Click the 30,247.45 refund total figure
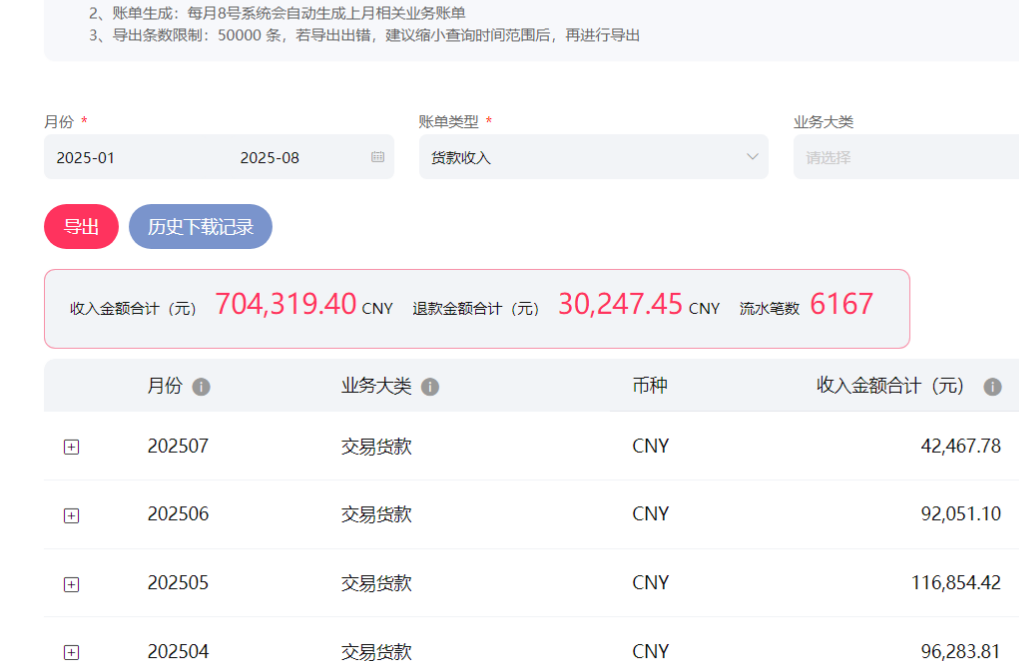 (620, 304)
